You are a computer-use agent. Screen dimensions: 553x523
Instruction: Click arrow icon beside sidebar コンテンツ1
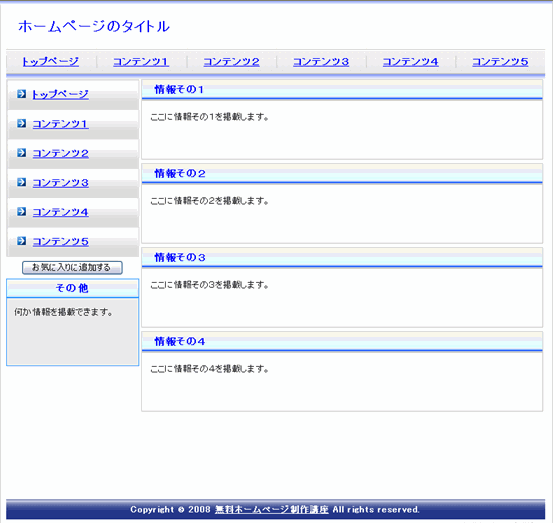[x=22, y=123]
